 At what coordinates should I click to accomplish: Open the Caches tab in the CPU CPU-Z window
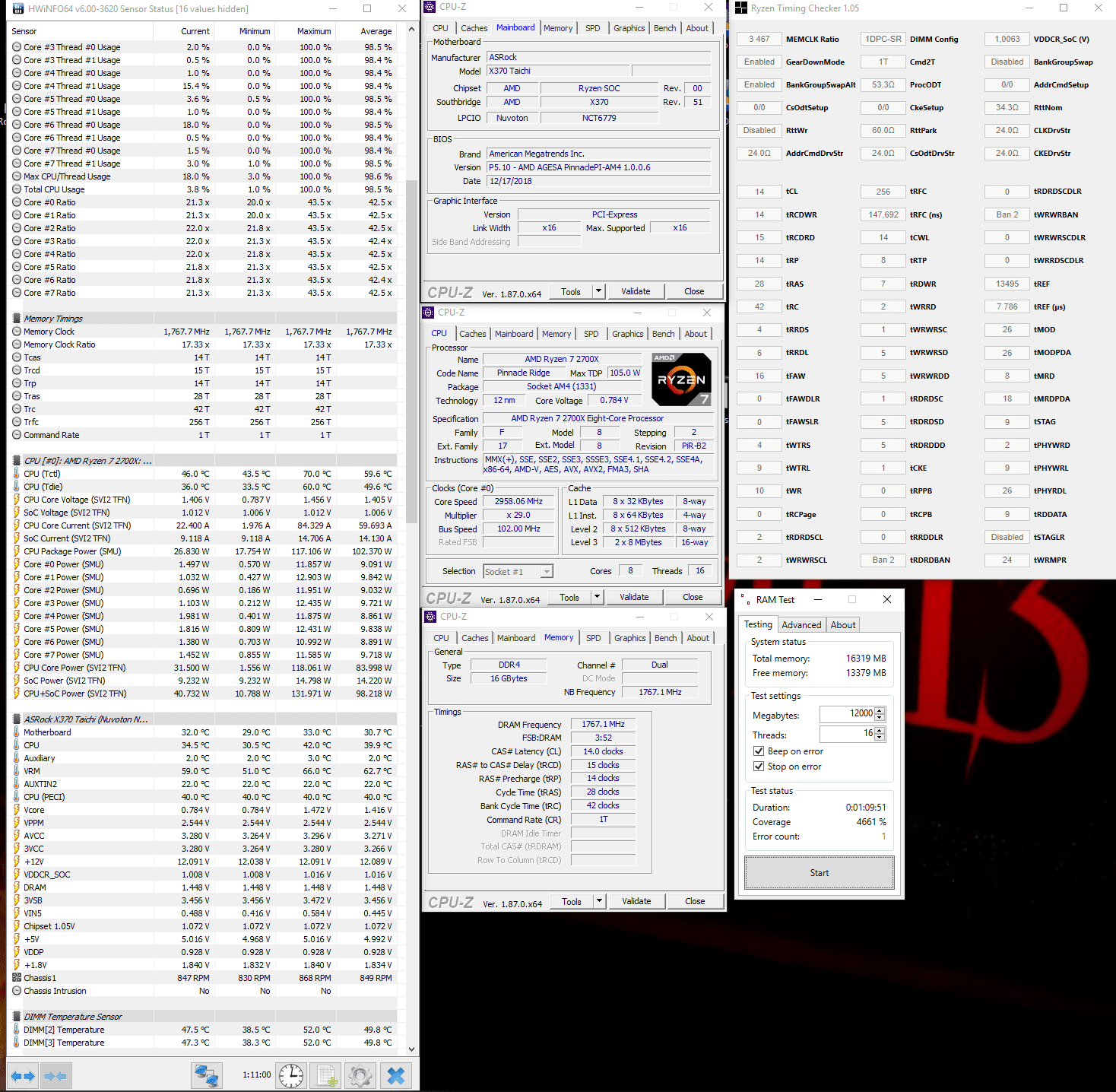pos(472,334)
